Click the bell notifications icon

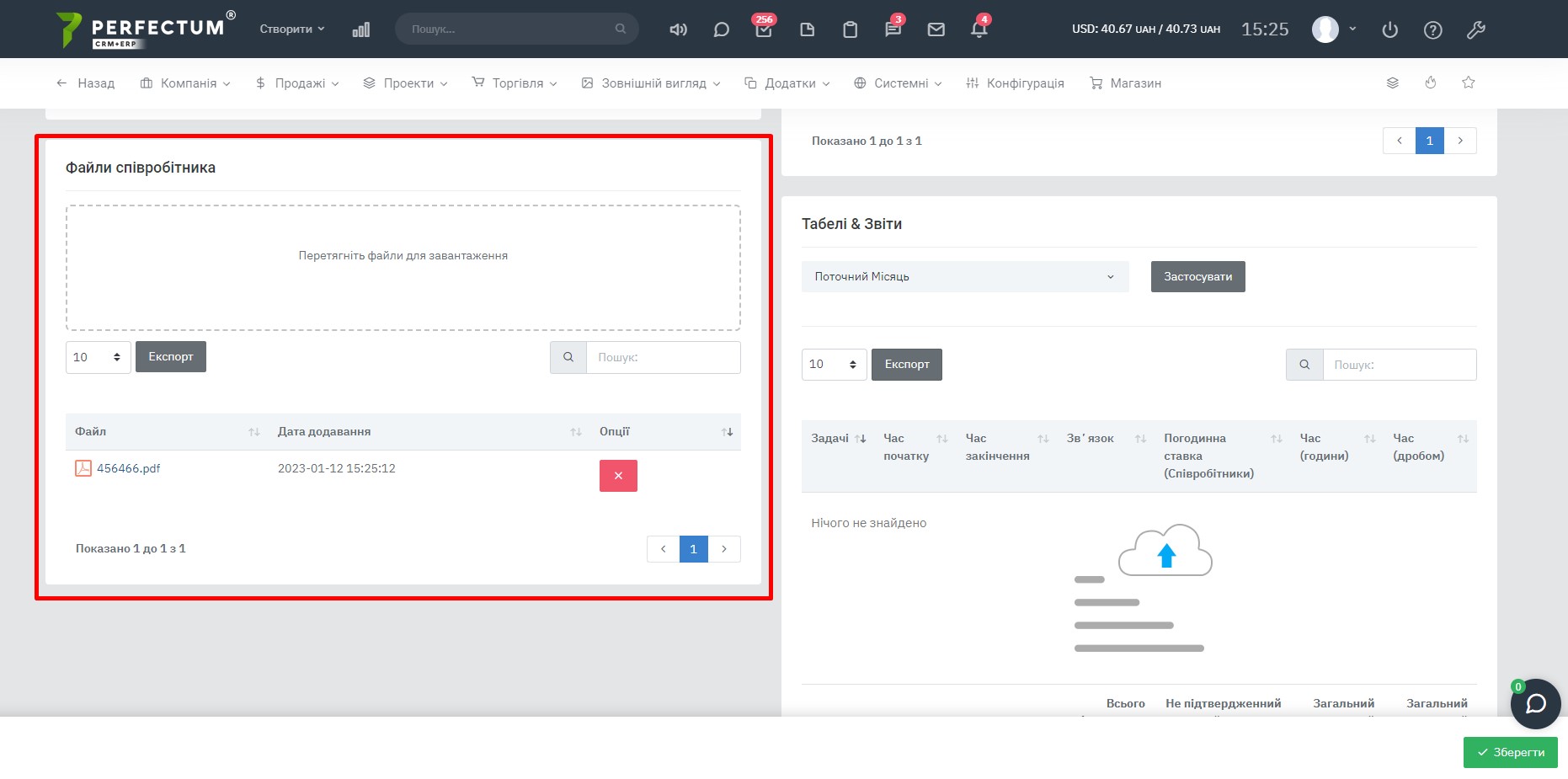[979, 29]
